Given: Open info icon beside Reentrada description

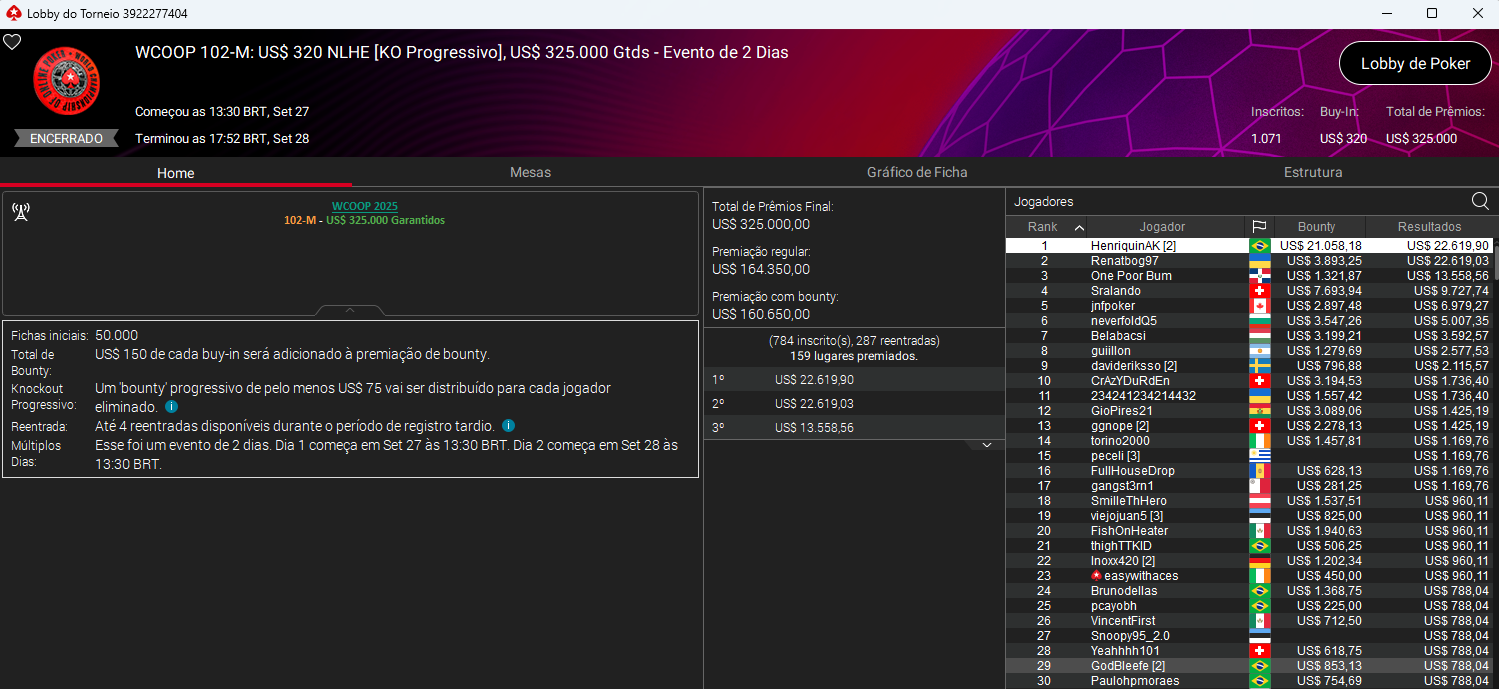Looking at the screenshot, I should tap(508, 426).
